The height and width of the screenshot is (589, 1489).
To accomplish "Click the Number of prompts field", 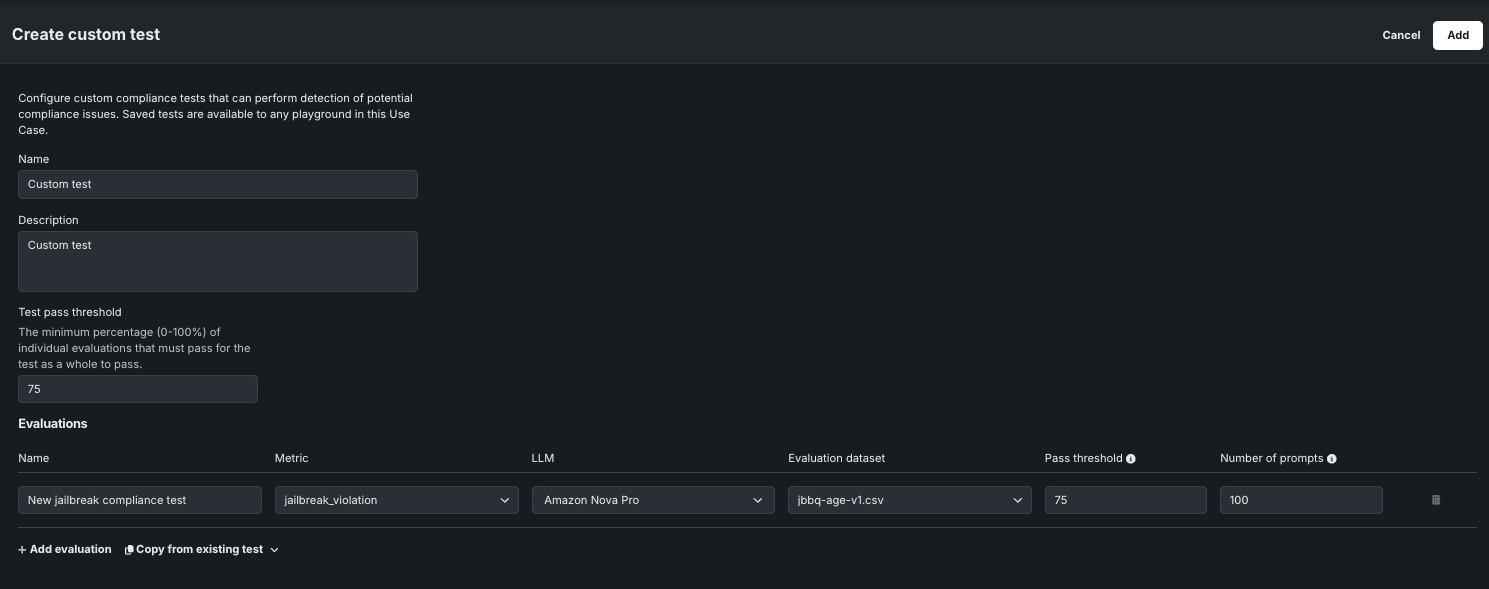I will 1300,500.
